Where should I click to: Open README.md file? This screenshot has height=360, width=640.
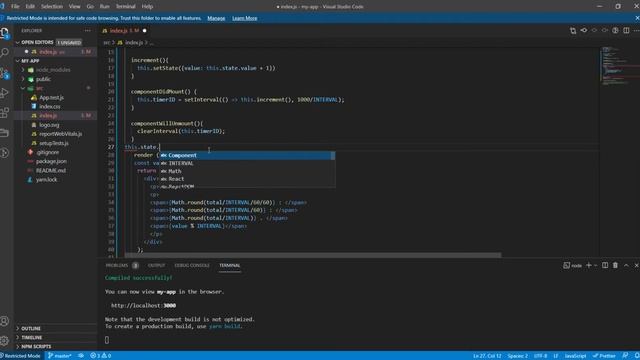[51, 171]
